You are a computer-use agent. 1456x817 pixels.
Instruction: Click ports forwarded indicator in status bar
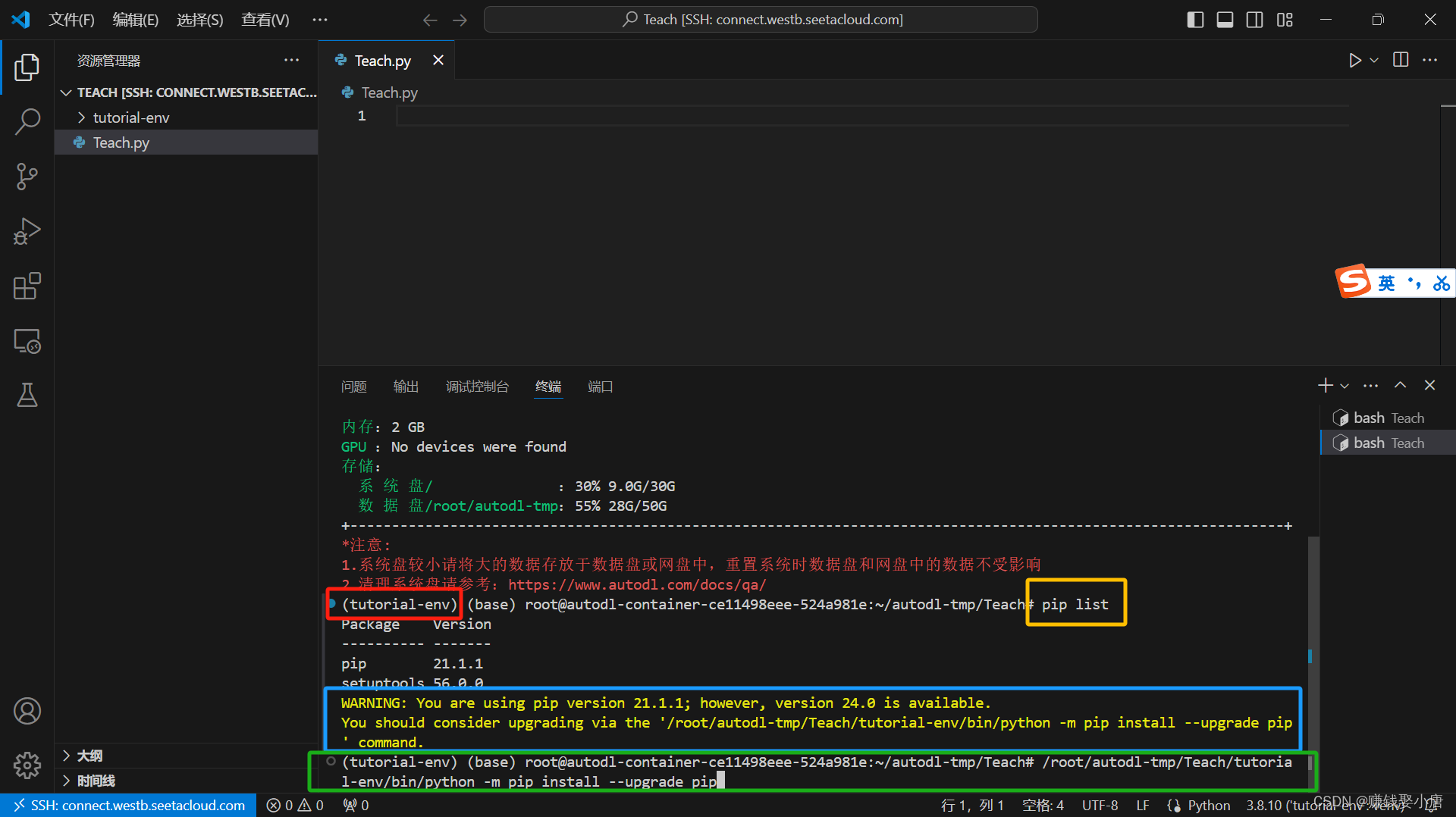pyautogui.click(x=356, y=805)
